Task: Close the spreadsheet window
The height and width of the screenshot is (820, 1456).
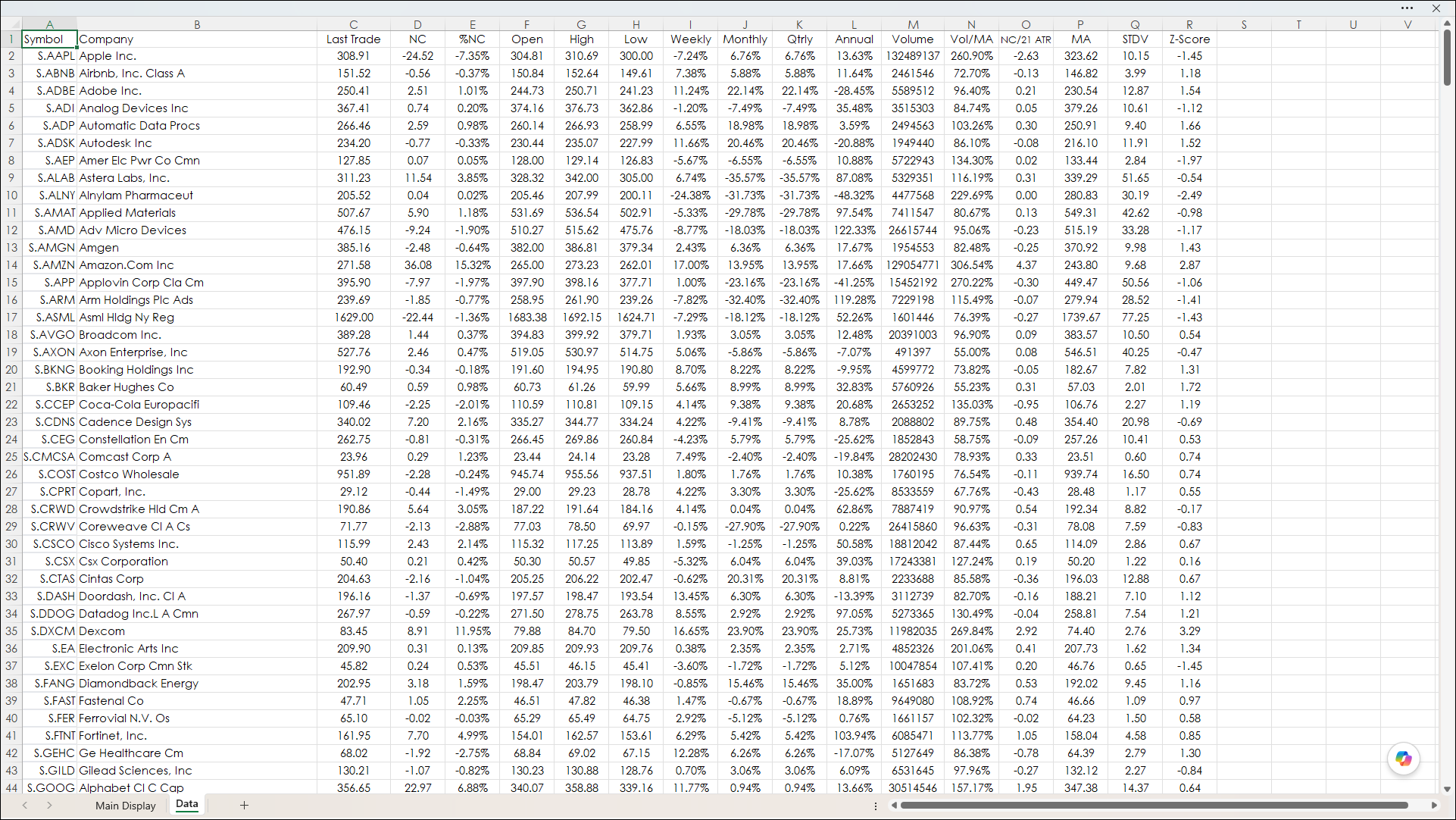Action: [x=1436, y=8]
